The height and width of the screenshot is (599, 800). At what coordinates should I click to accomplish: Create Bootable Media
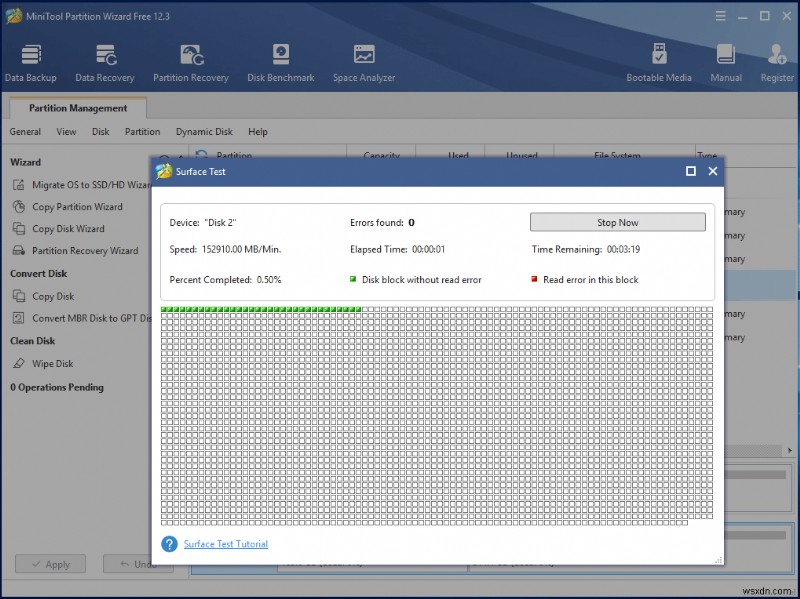tap(659, 60)
